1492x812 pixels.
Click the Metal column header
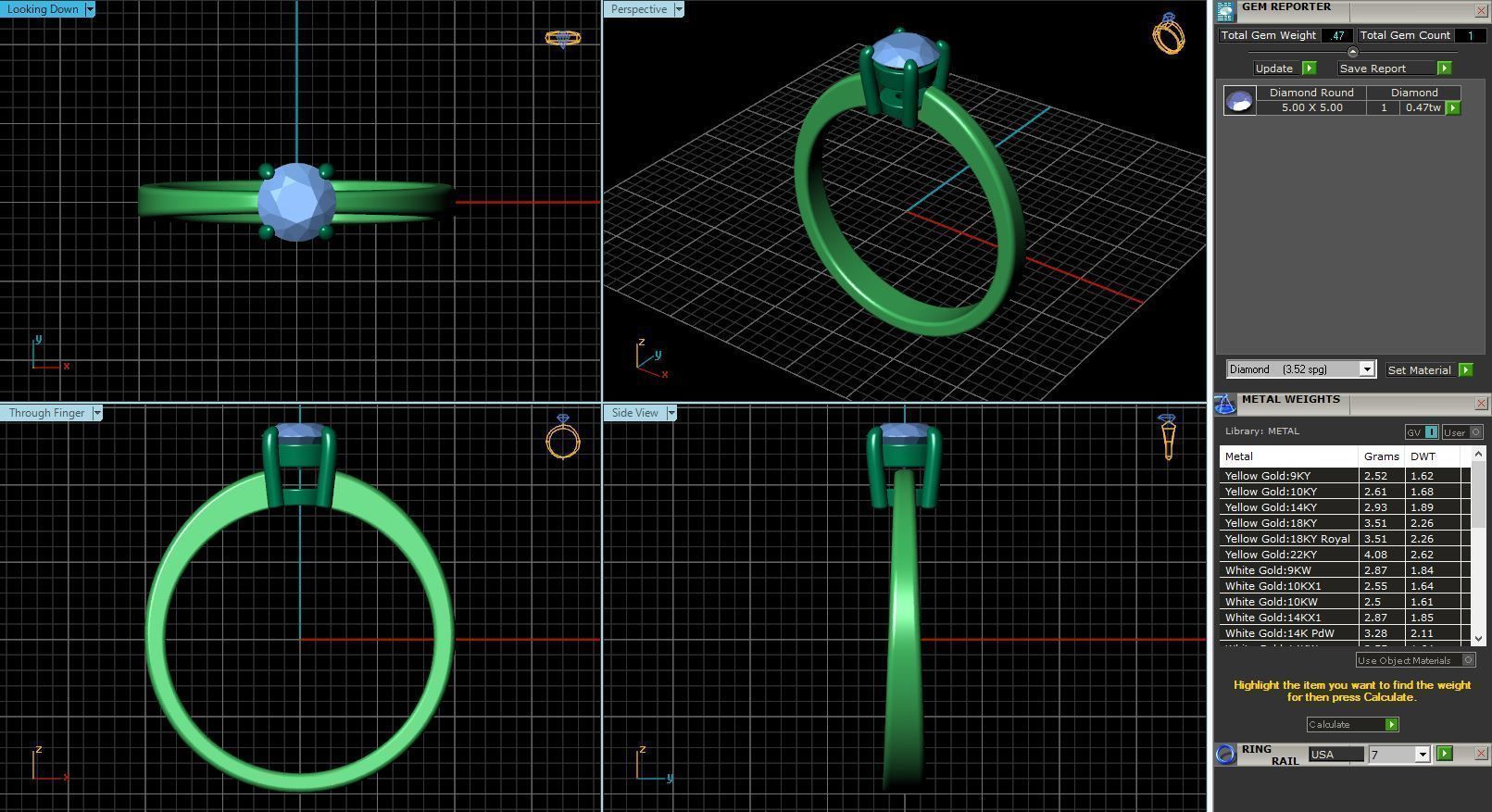pos(1288,456)
